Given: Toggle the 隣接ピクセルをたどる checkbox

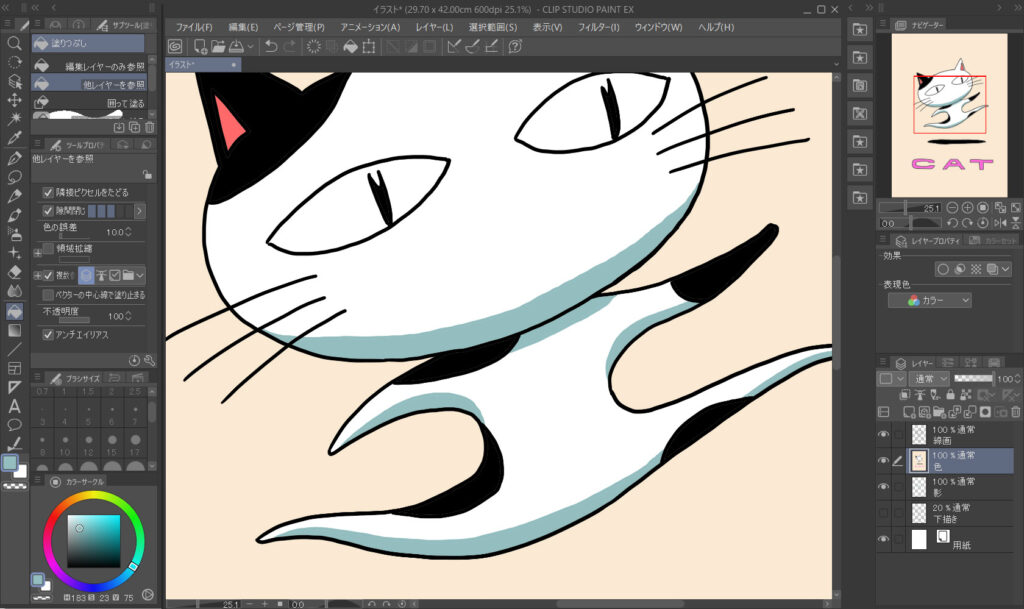Looking at the screenshot, I should click(49, 192).
